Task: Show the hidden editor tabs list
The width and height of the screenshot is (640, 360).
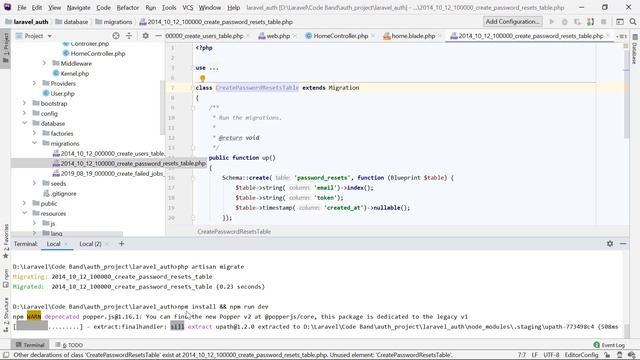Action: [x=621, y=36]
